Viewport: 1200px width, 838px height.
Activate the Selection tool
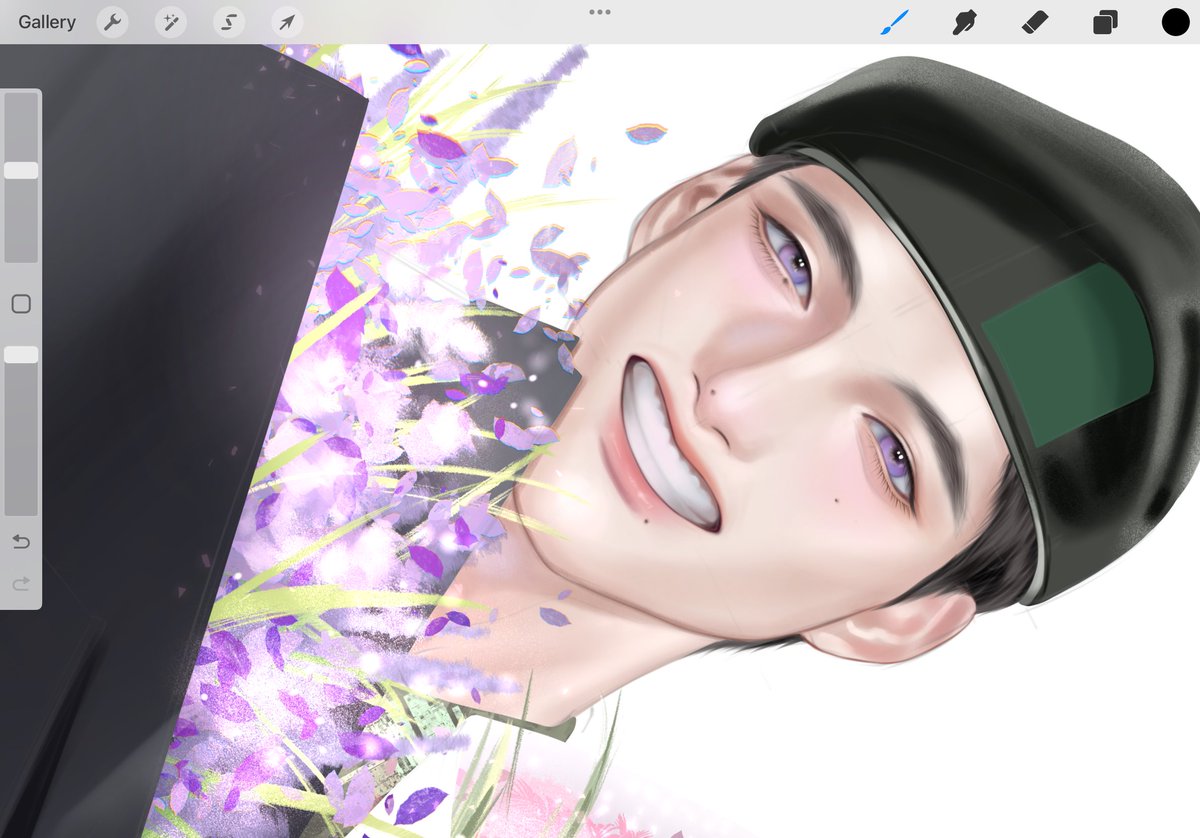tap(228, 22)
